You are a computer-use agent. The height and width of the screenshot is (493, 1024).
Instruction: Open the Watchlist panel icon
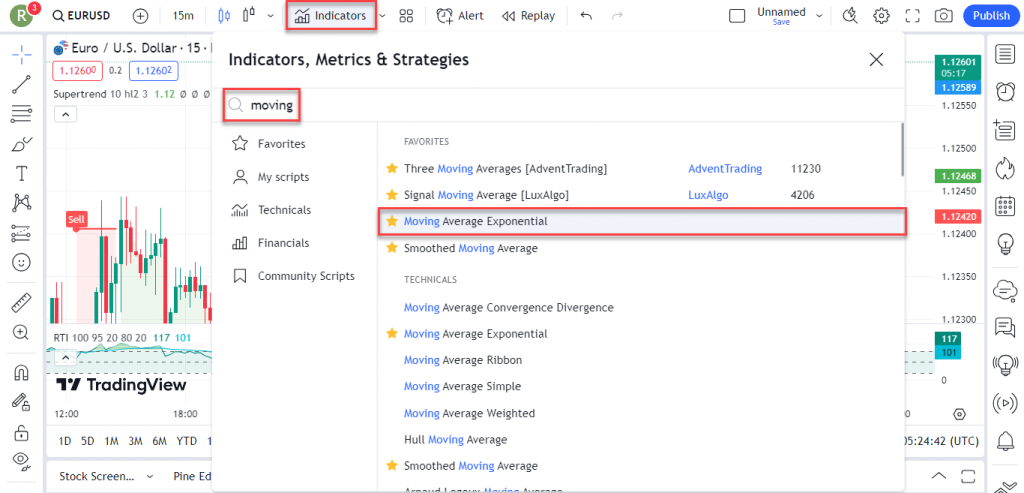pyautogui.click(x=1004, y=53)
